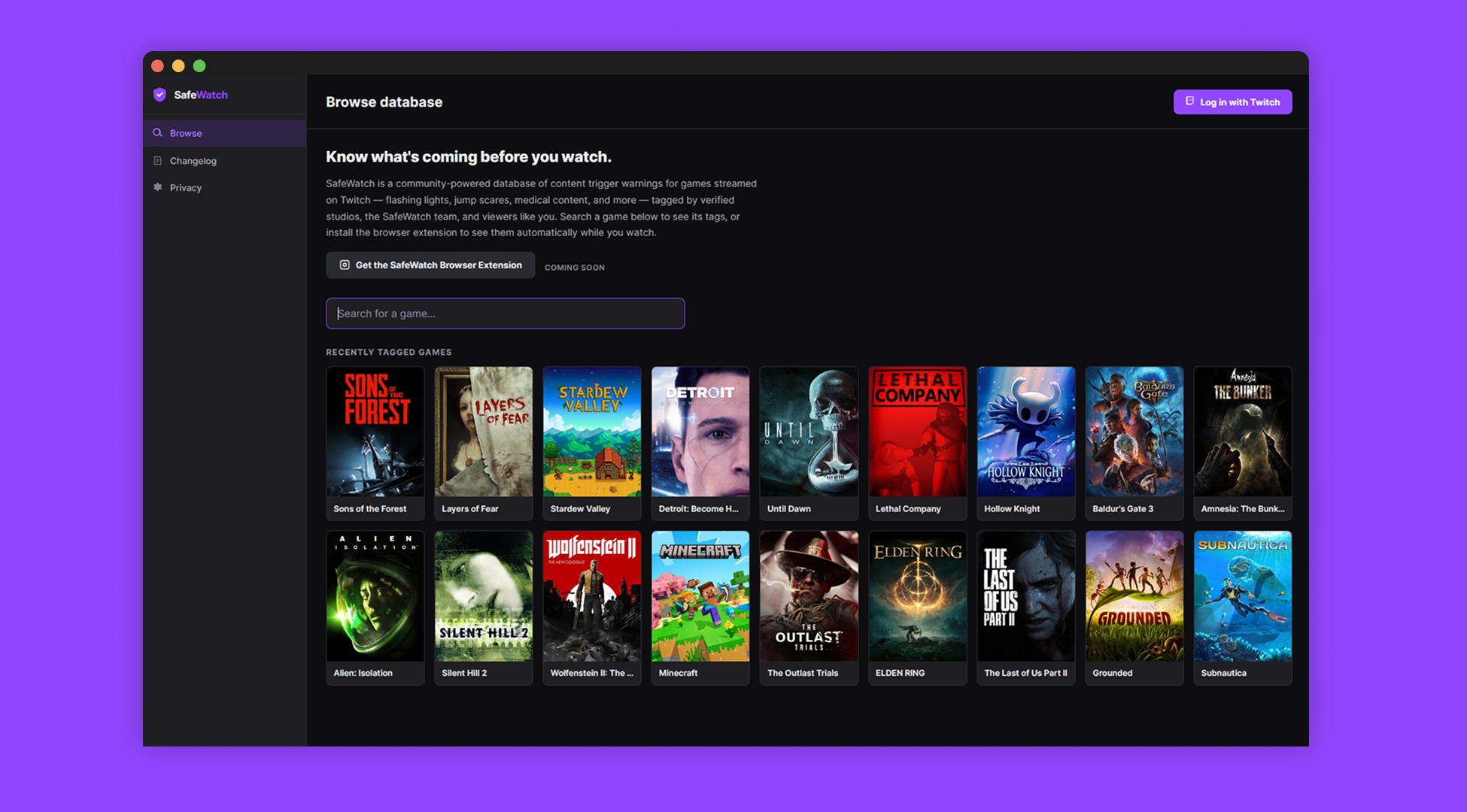Get the SafeWatch Browser Extension

pos(430,265)
